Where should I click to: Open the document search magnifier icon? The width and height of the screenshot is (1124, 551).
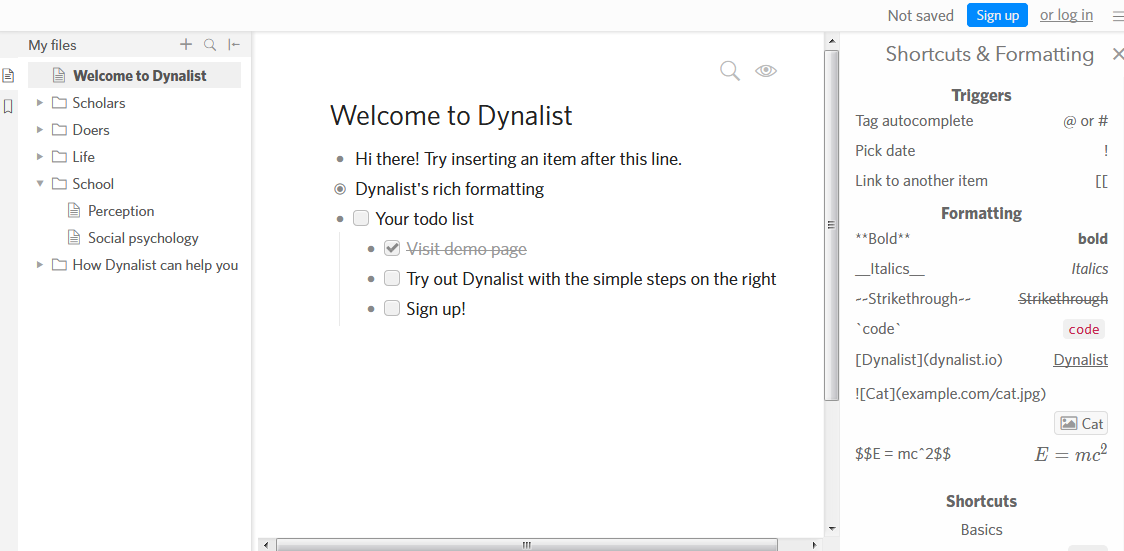730,70
